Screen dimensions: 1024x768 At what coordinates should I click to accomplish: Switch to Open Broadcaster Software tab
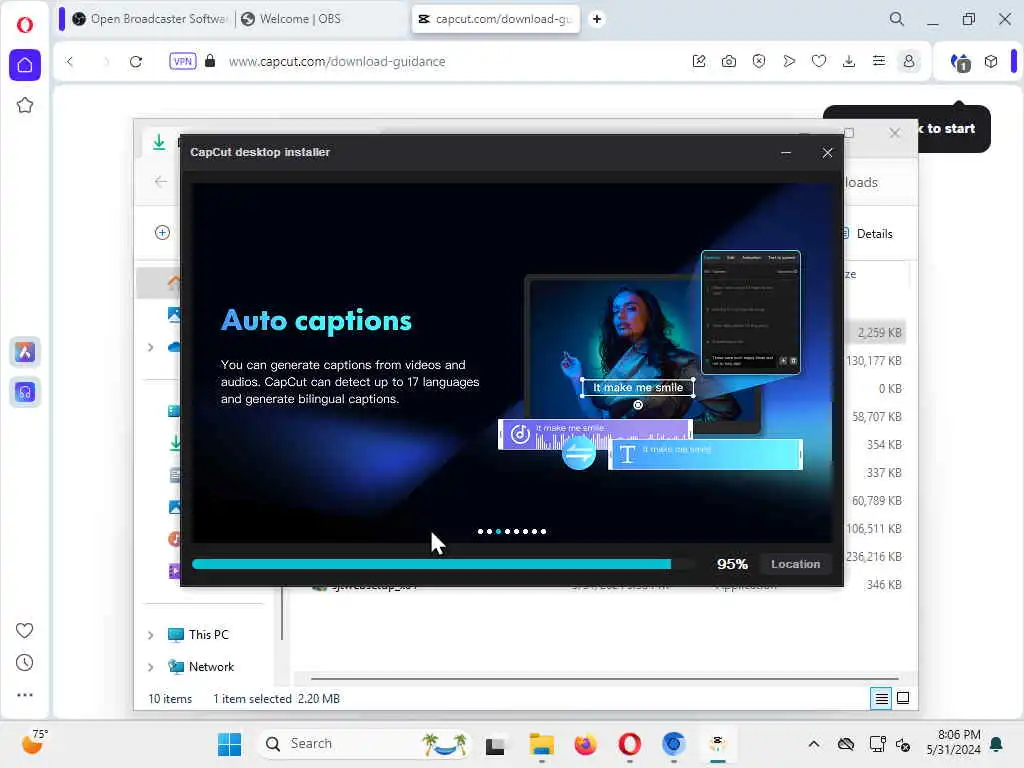[x=150, y=19]
